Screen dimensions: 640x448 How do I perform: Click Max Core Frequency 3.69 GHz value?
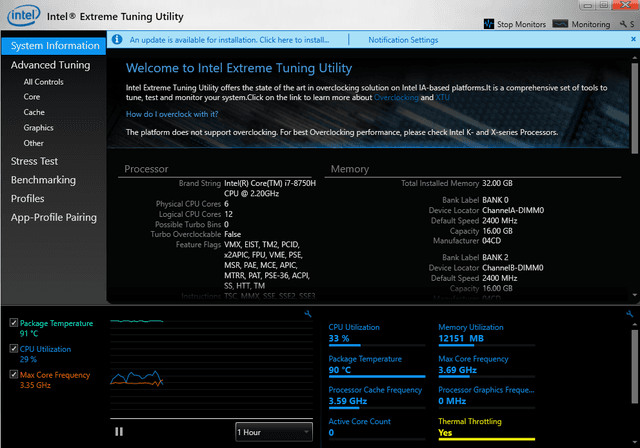(457, 370)
